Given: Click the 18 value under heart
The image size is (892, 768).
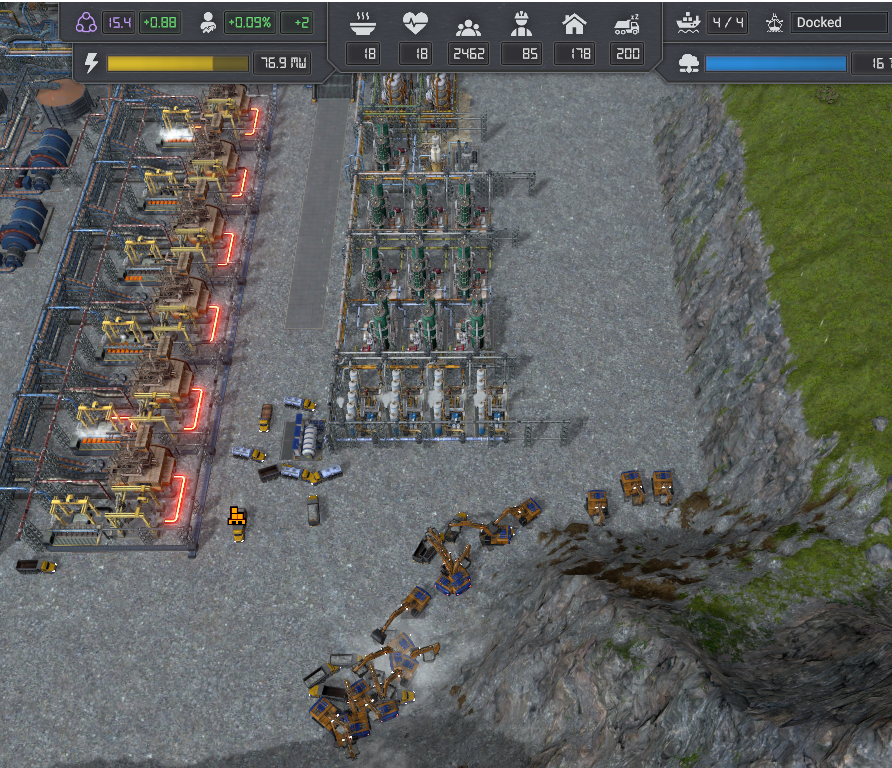Looking at the screenshot, I should [415, 53].
